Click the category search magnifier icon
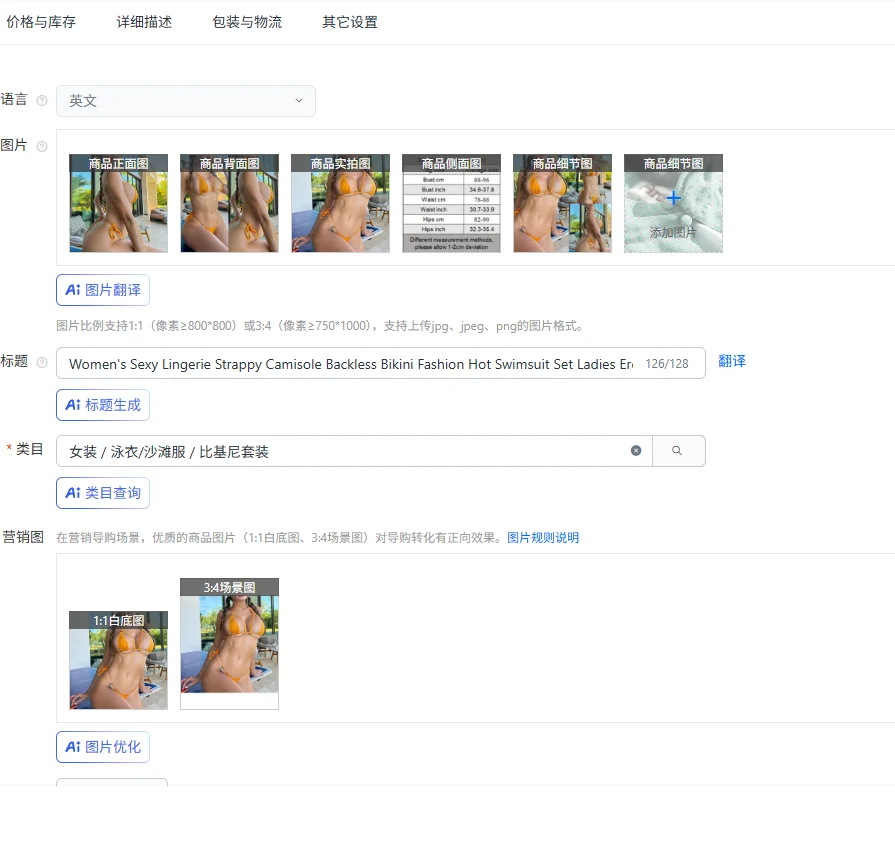The width and height of the screenshot is (895, 850). [x=677, y=450]
